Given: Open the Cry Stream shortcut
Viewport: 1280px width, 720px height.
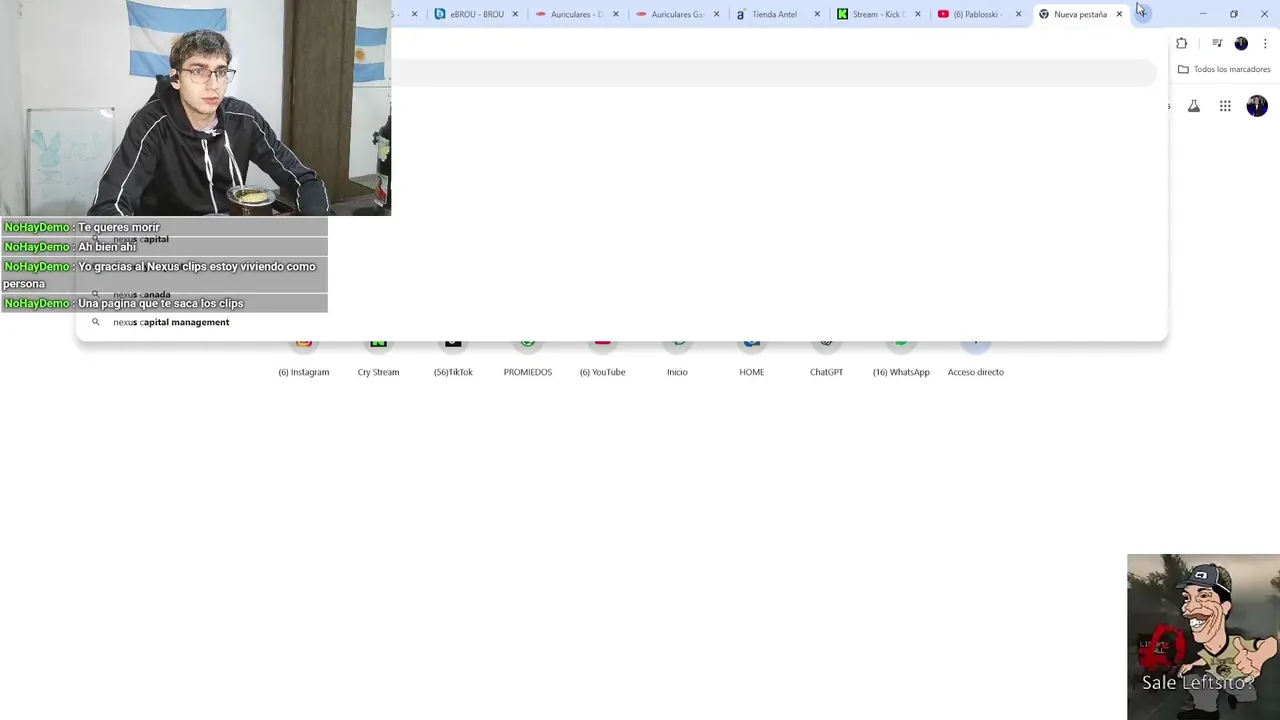Looking at the screenshot, I should point(378,356).
